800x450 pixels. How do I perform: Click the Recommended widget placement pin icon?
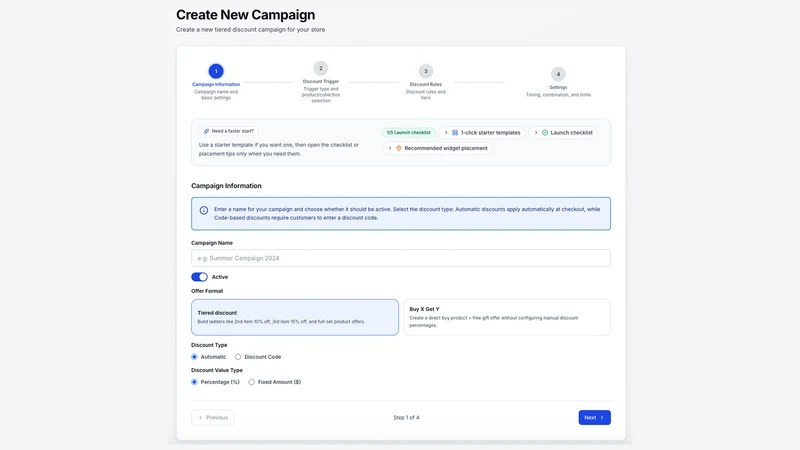(x=399, y=148)
